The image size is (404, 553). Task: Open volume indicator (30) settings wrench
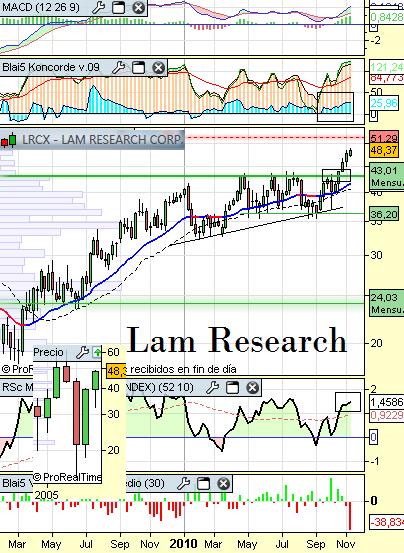pos(183,484)
